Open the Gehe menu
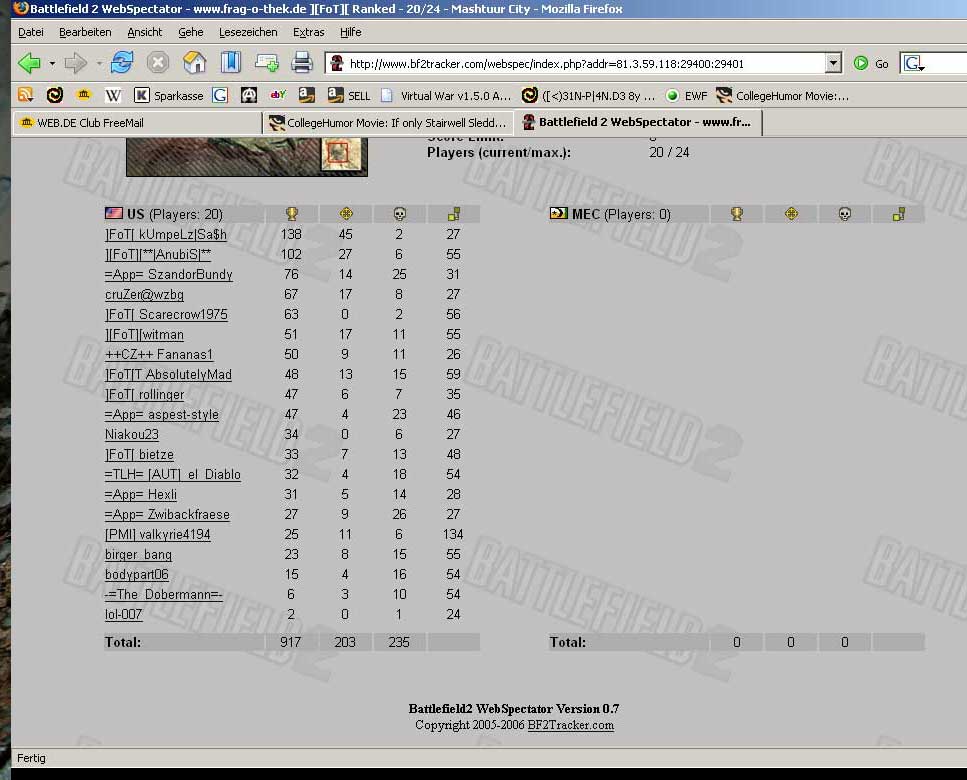This screenshot has height=780, width=967. point(191,32)
